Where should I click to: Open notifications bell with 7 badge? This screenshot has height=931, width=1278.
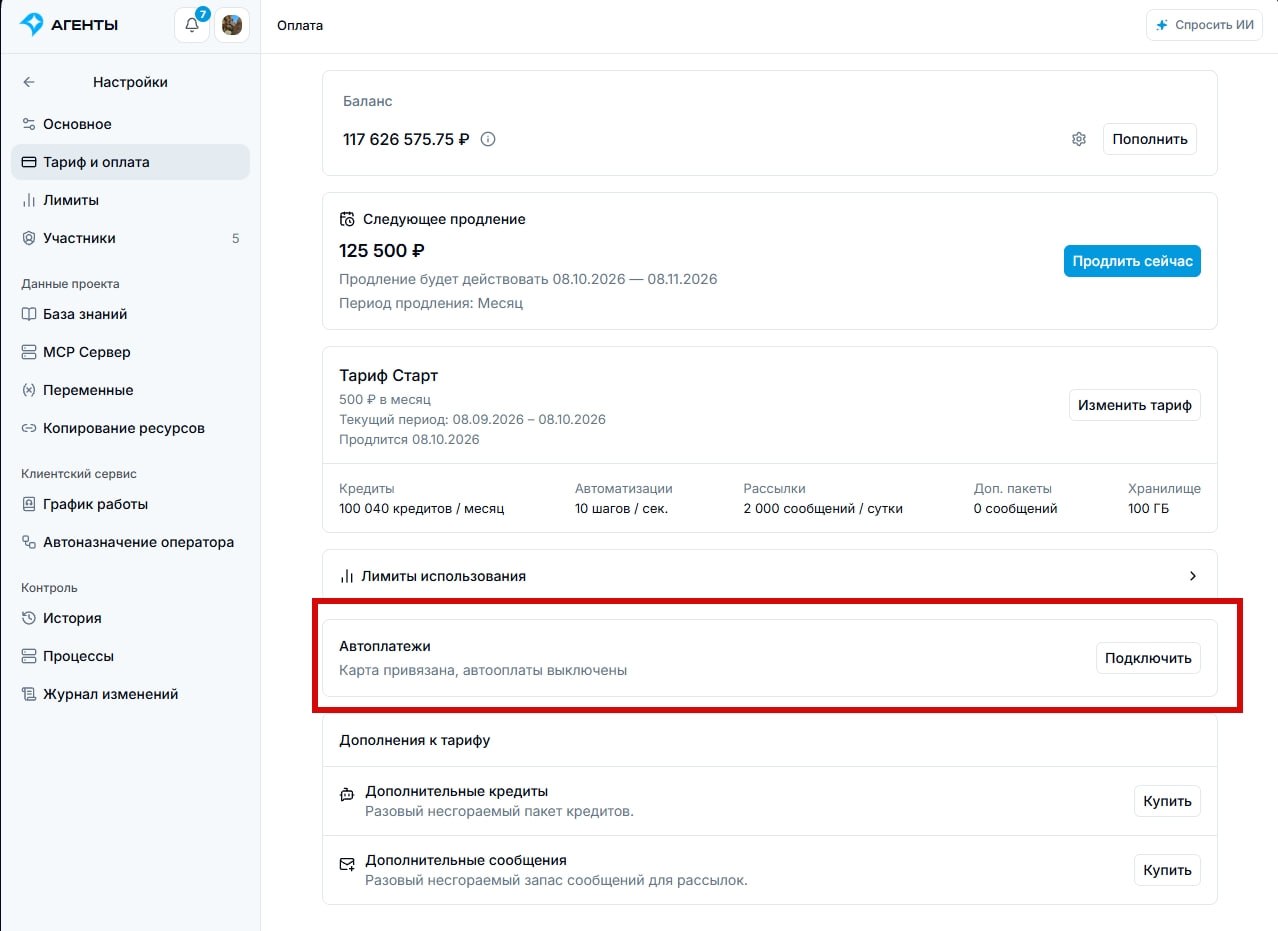192,25
